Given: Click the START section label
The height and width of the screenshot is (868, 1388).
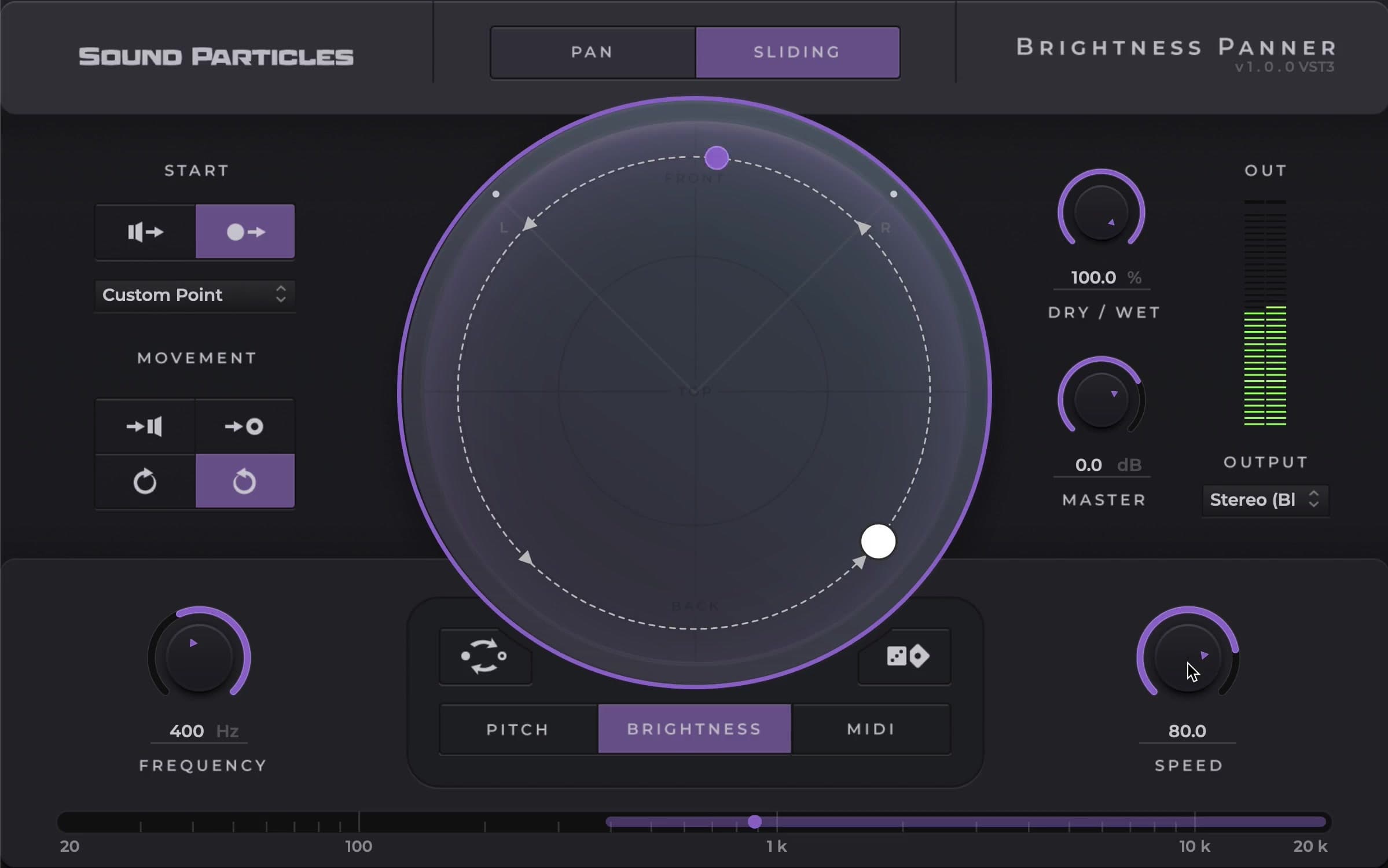Looking at the screenshot, I should [197, 171].
